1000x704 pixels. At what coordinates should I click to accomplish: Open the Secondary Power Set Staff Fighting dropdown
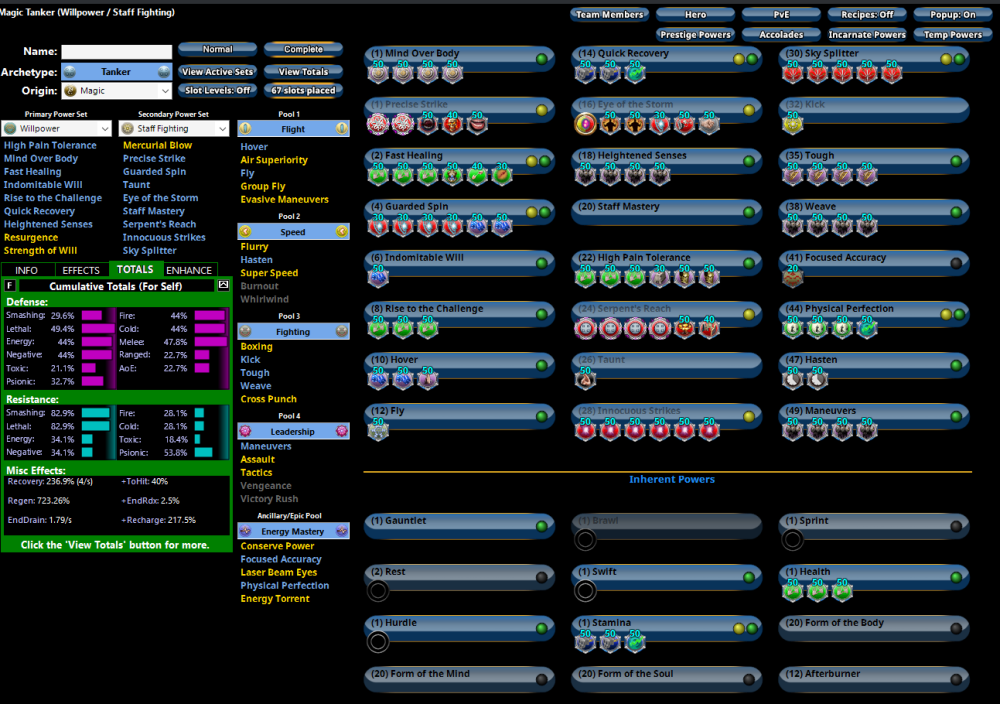coord(173,129)
